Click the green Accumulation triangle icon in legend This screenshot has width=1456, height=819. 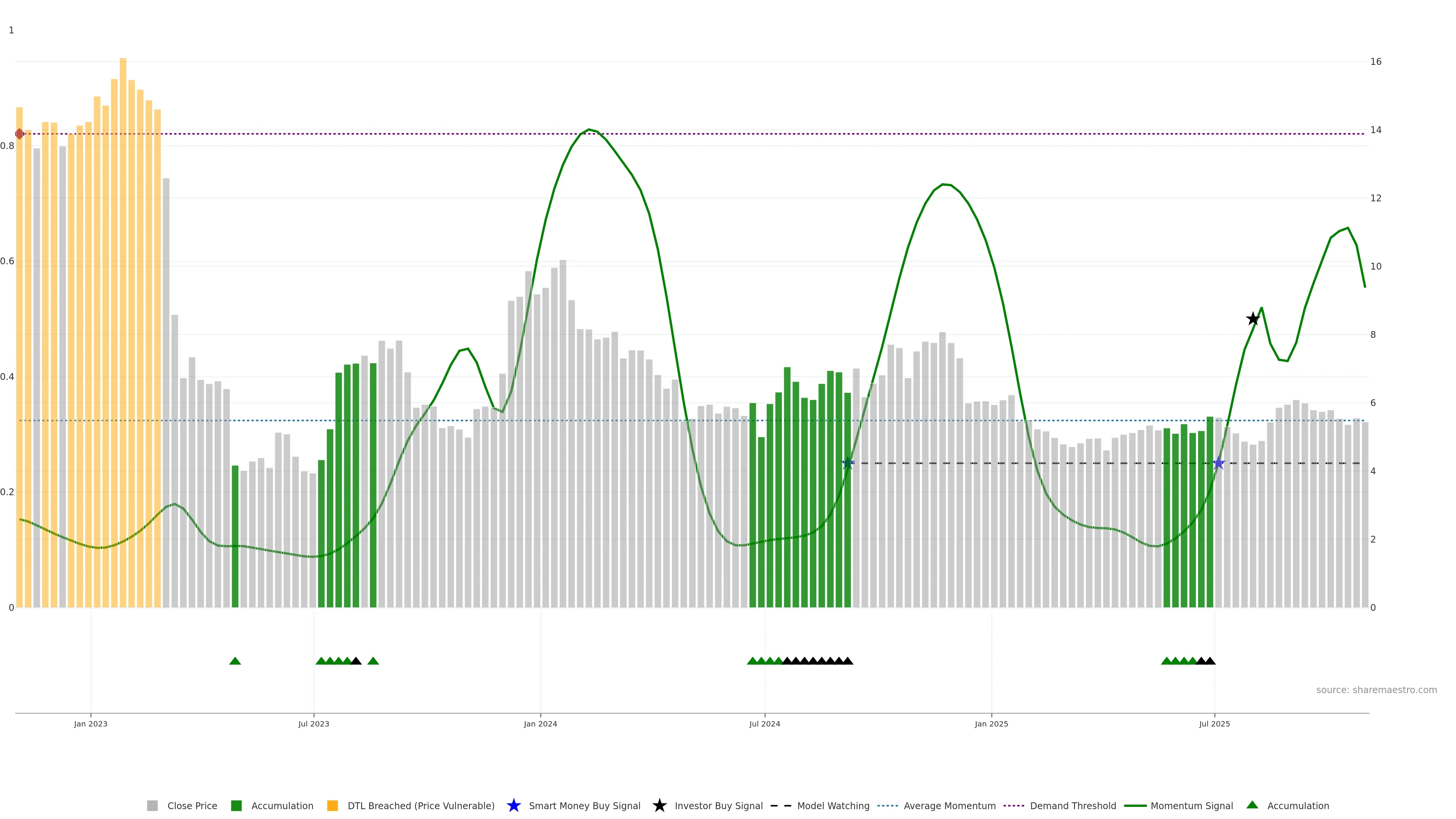1252,805
